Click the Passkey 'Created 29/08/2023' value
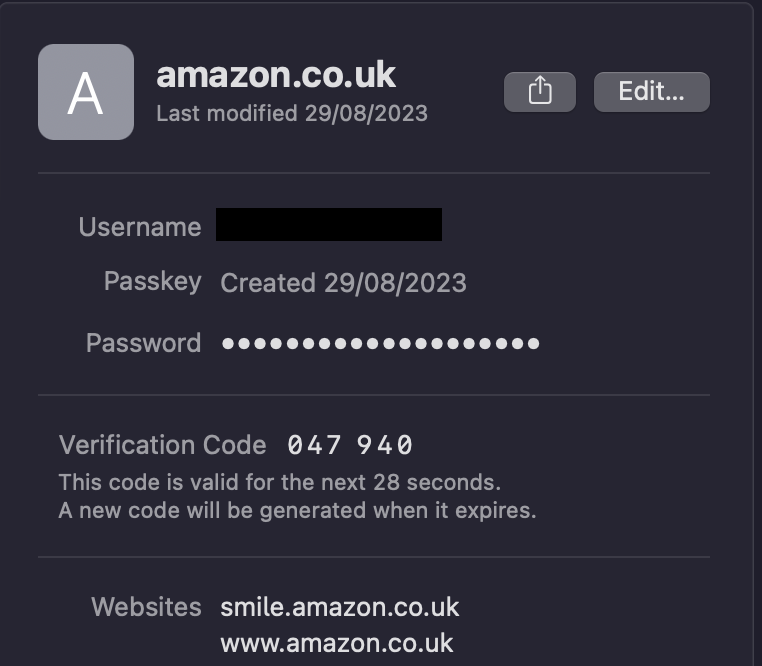The image size is (762, 666). click(x=343, y=283)
